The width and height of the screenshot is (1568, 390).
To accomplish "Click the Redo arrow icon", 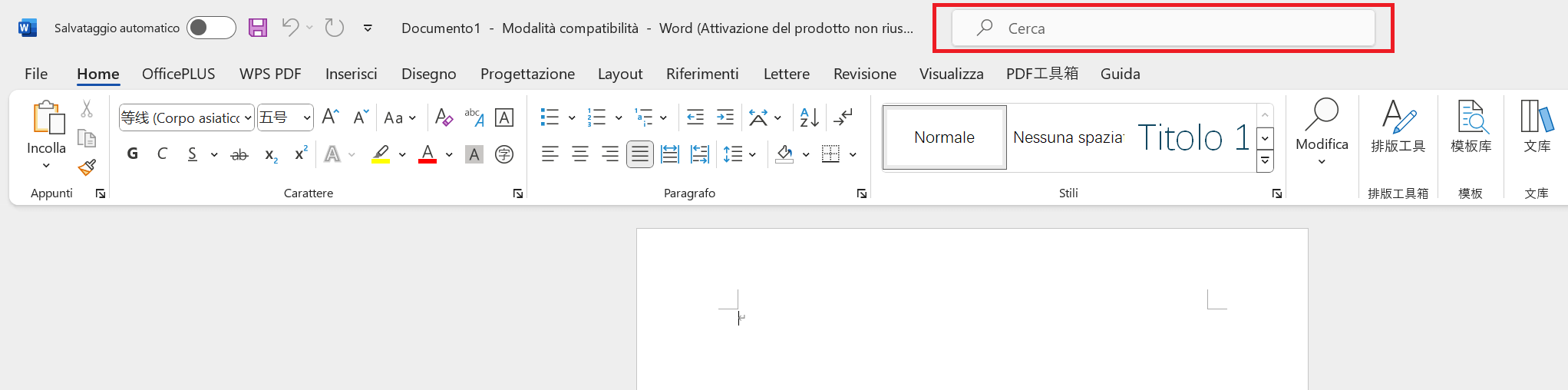I will [x=334, y=28].
